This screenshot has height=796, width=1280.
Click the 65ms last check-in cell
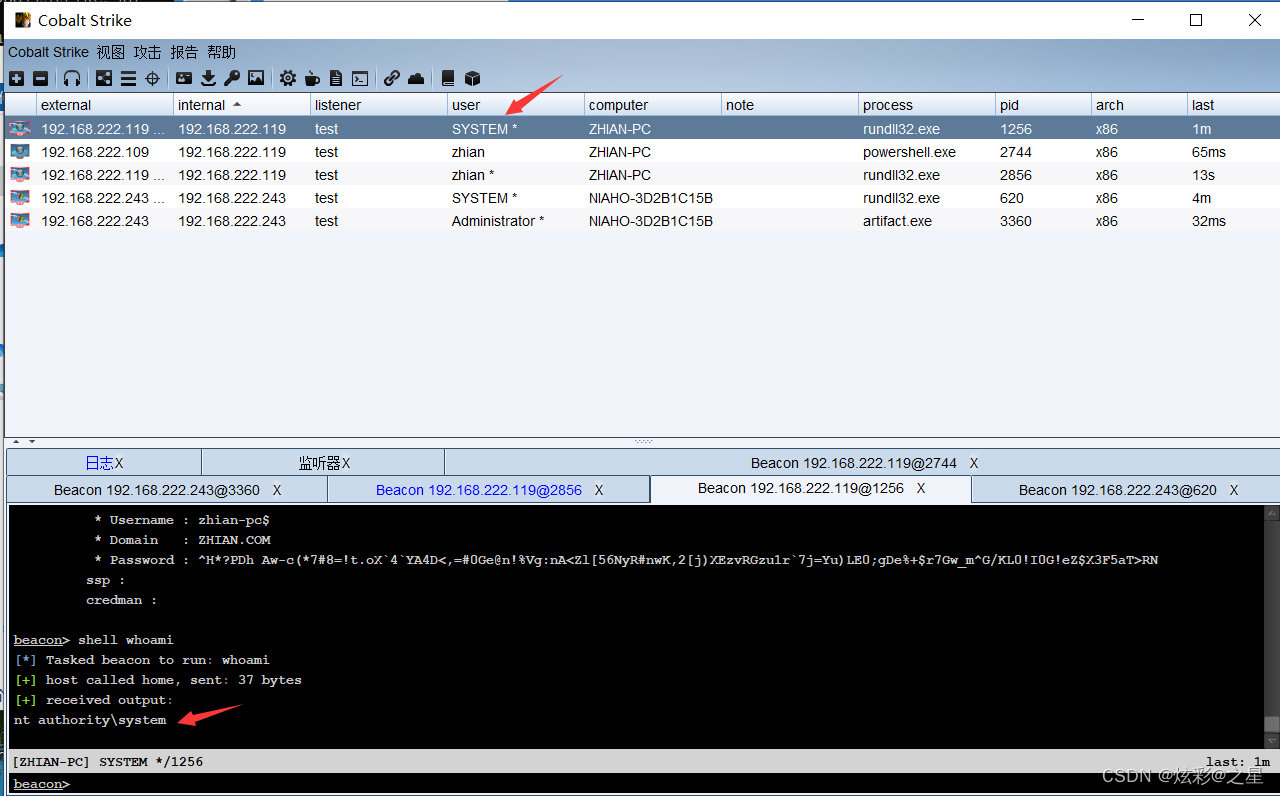pos(1233,152)
